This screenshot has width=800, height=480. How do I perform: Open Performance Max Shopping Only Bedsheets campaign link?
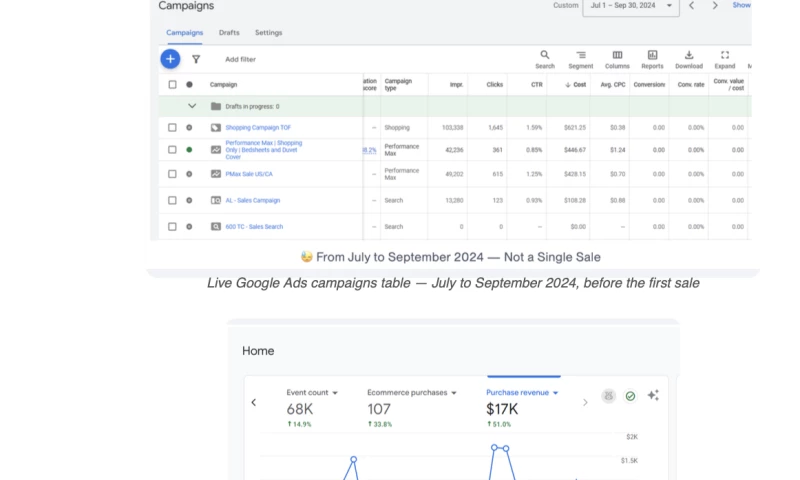point(264,150)
